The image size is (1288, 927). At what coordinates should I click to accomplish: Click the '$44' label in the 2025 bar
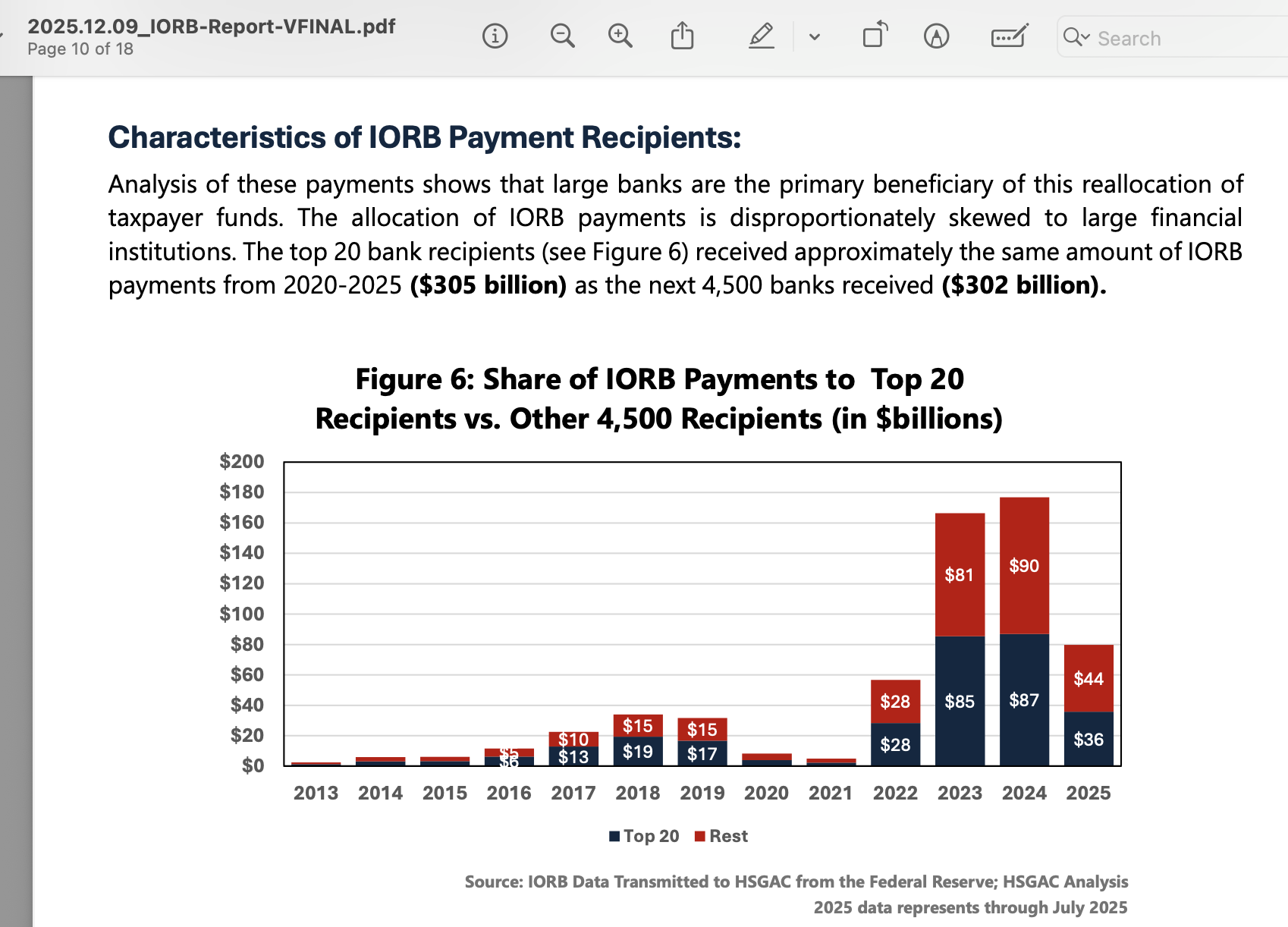(x=1089, y=679)
